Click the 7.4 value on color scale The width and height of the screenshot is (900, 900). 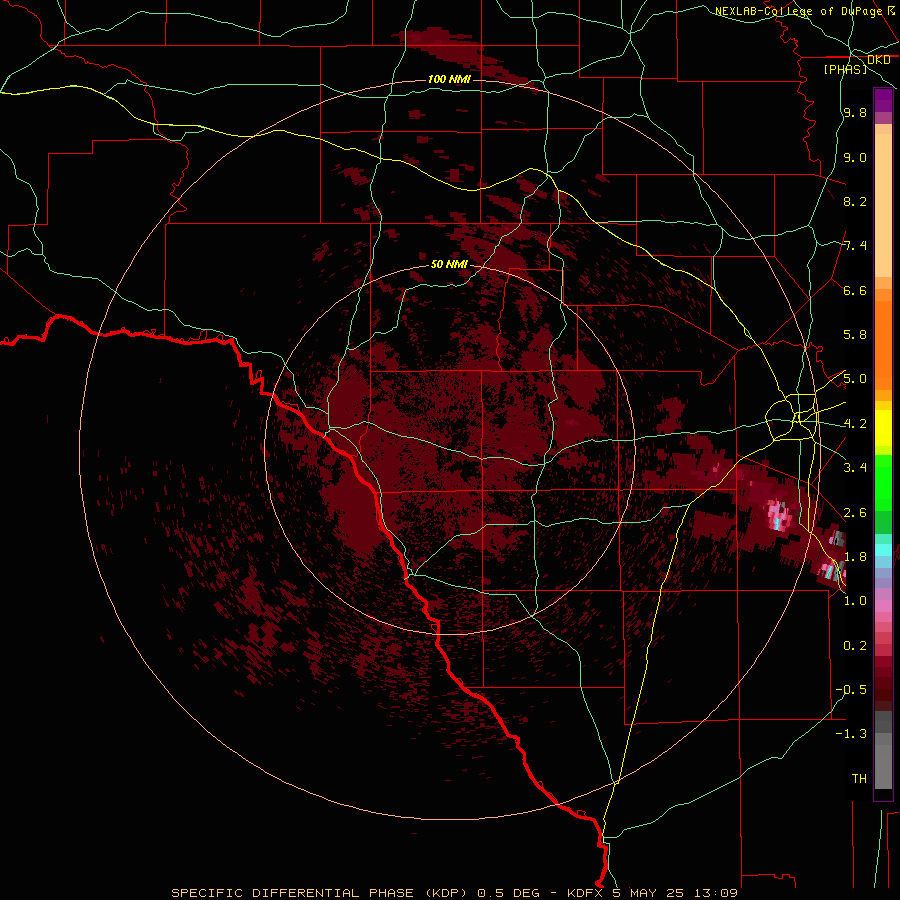click(855, 246)
